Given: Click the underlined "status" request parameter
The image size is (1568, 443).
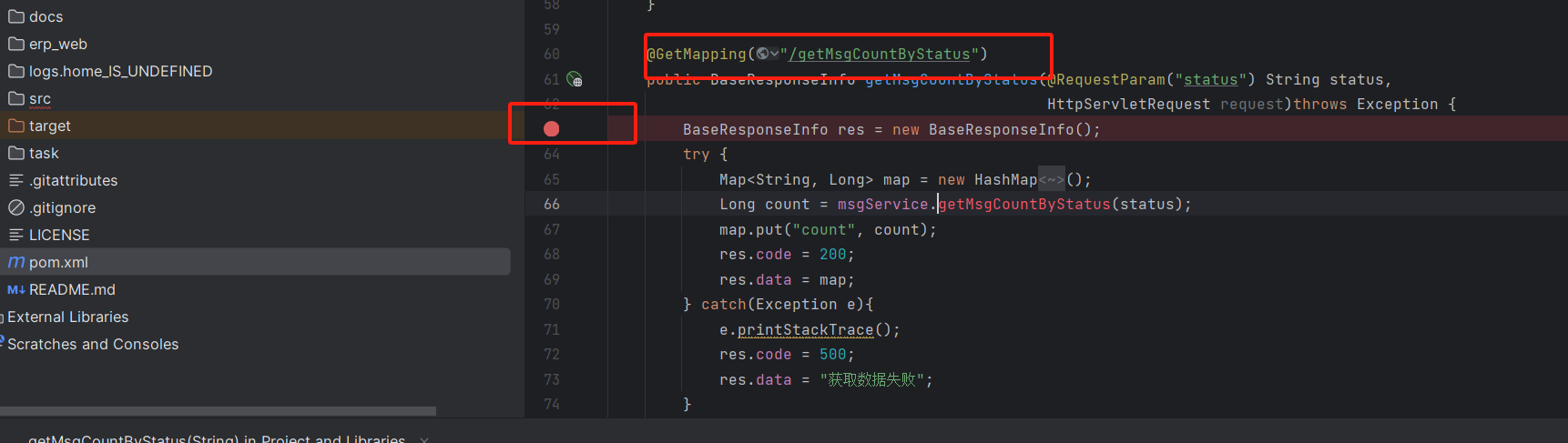Looking at the screenshot, I should (x=1210, y=80).
